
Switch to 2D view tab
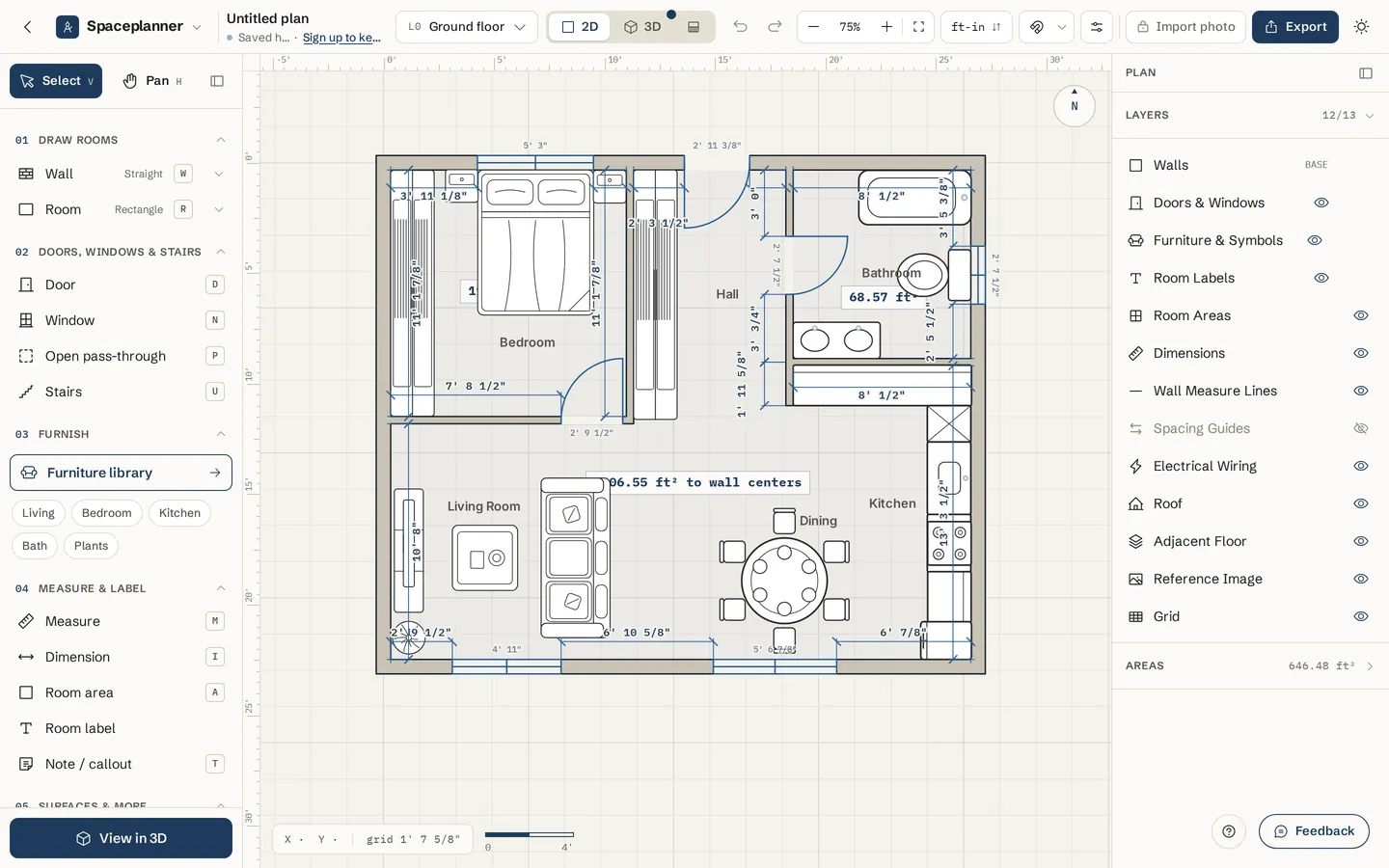pos(580,27)
